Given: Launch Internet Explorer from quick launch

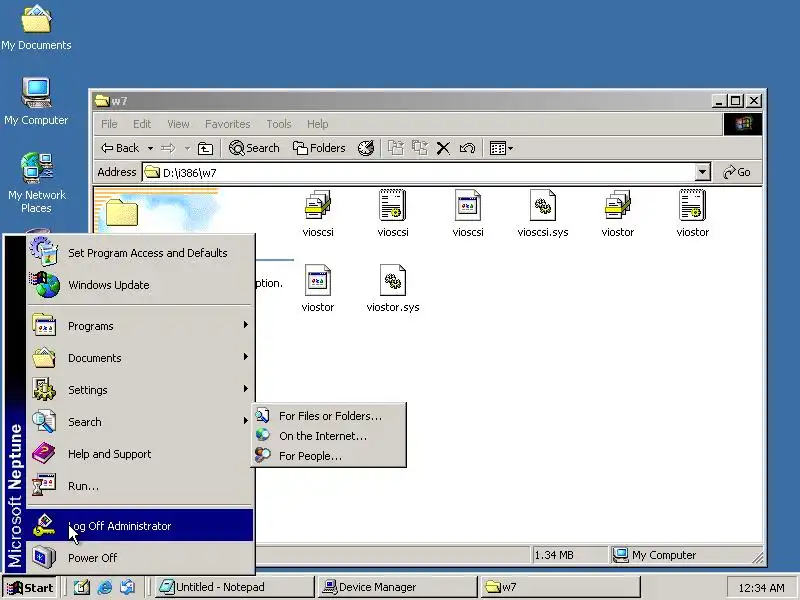Looking at the screenshot, I should [x=105, y=588].
